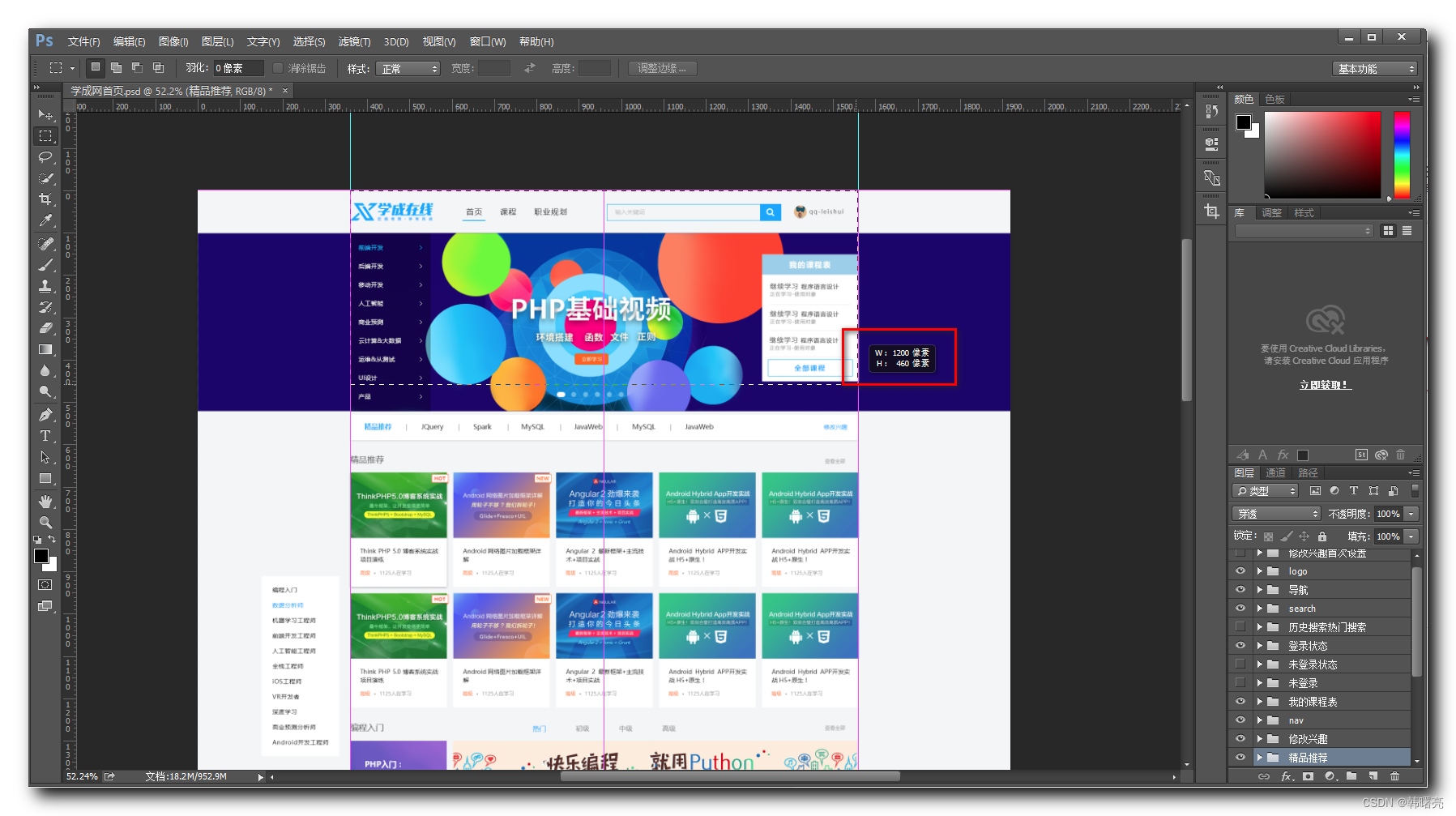Click the new selection mode icon
Viewport: 1456px width, 816px height.
pos(96,68)
